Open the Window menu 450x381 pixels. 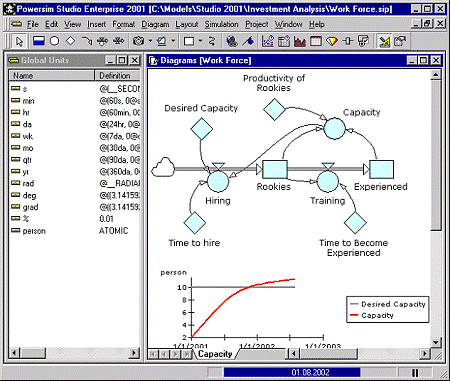pyautogui.click(x=289, y=24)
